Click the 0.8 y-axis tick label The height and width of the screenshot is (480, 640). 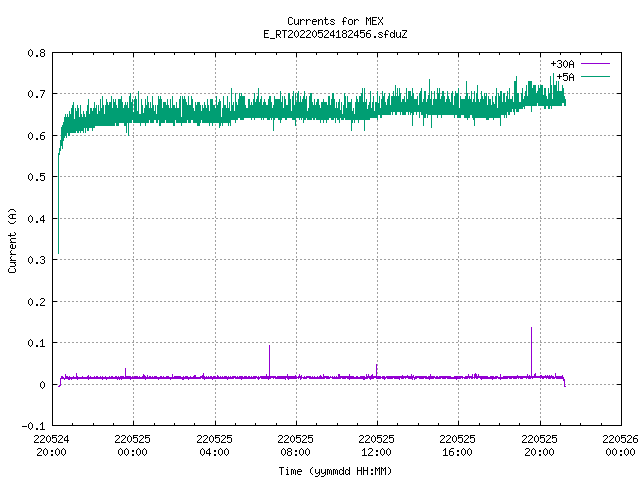coord(36,53)
